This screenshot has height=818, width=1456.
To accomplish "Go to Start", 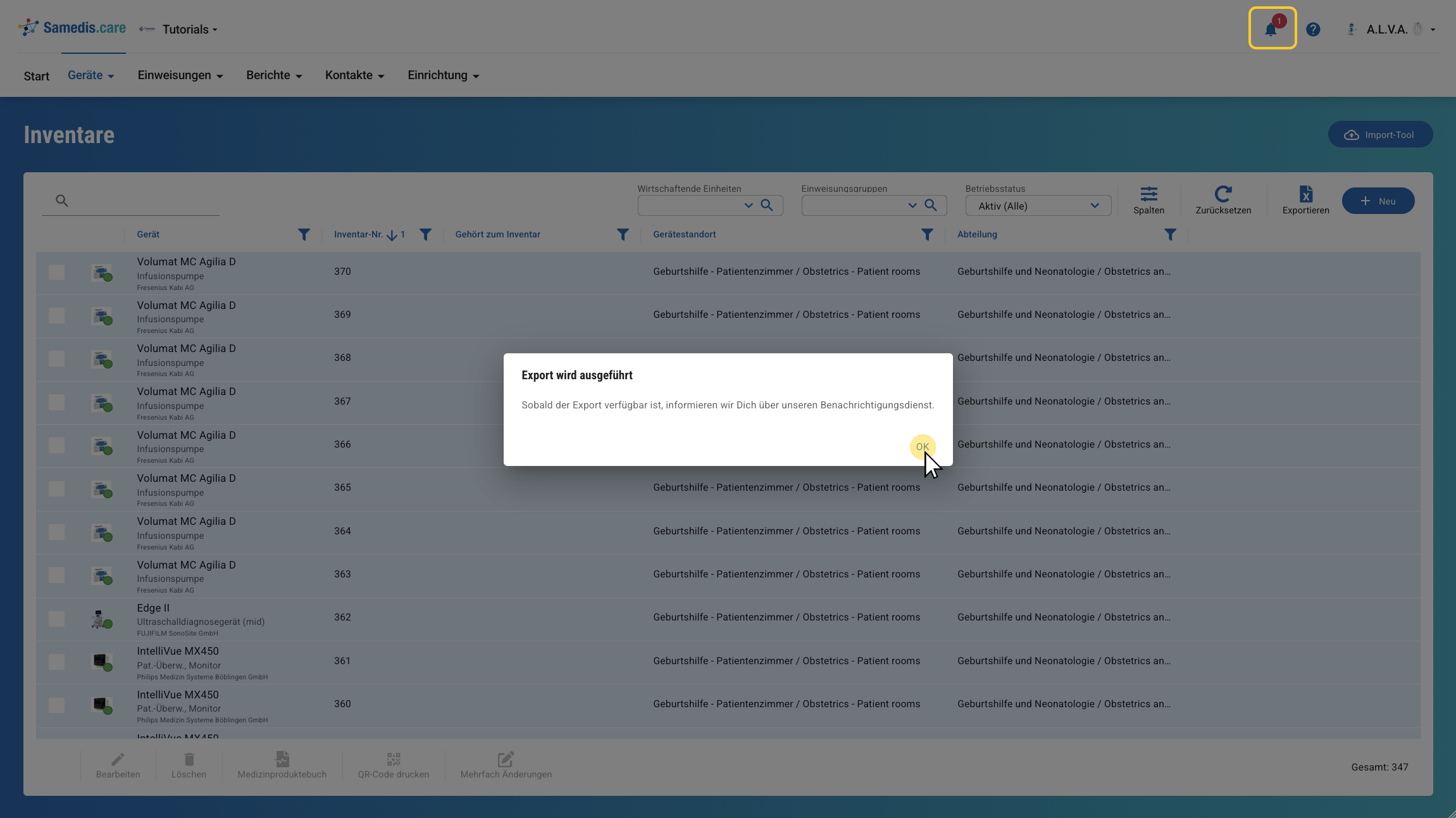I will pyautogui.click(x=37, y=76).
